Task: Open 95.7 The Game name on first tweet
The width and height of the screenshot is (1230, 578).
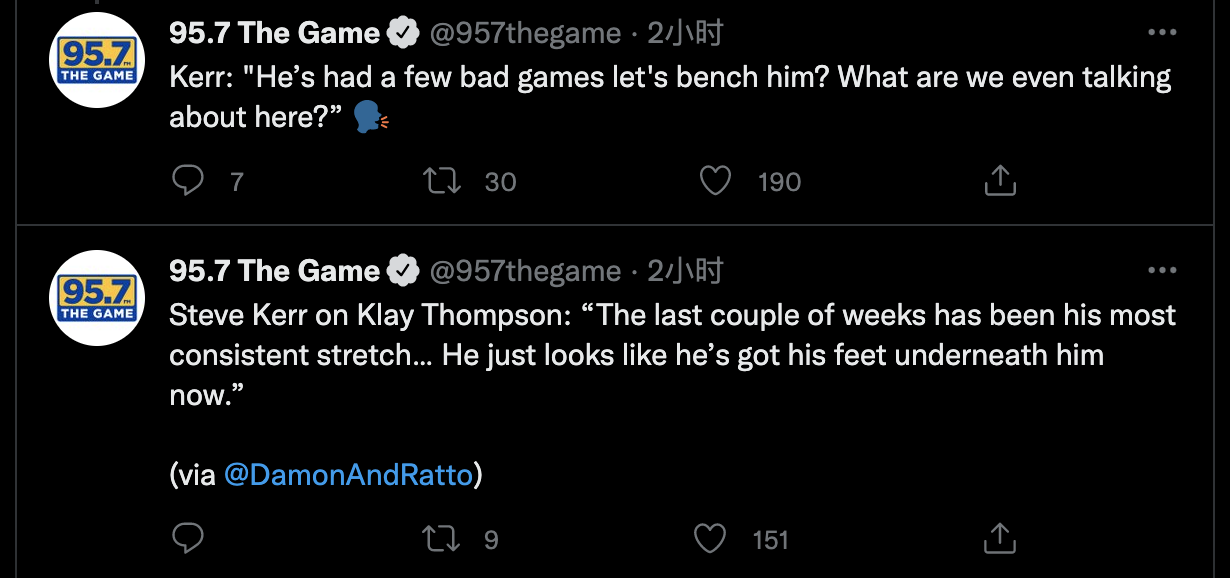Action: click(x=275, y=33)
